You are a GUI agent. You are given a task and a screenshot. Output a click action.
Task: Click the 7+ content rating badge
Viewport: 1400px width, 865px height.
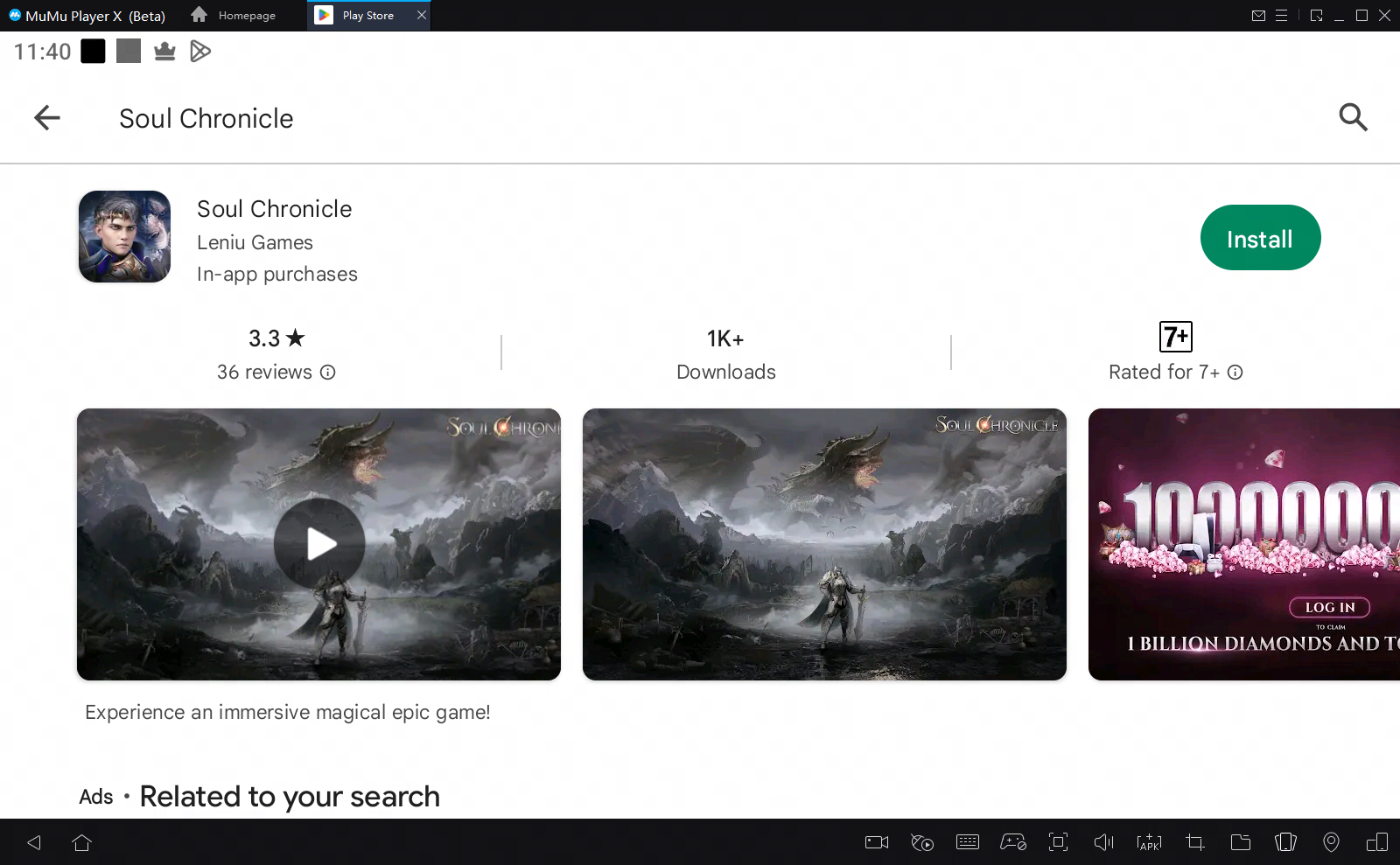click(1176, 337)
